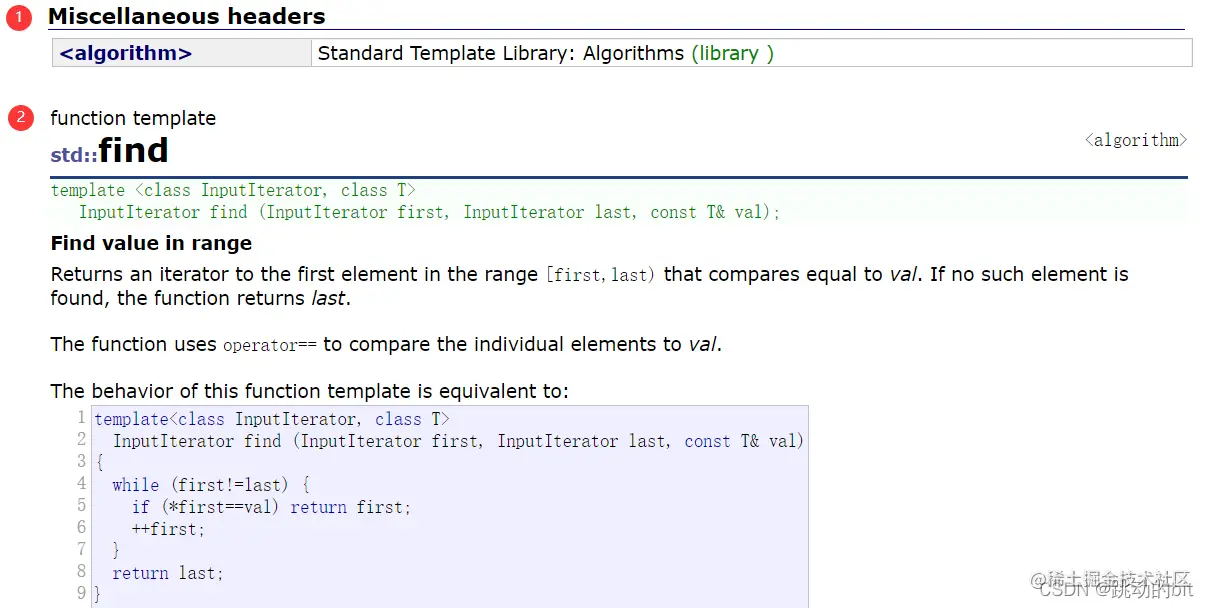The width and height of the screenshot is (1209, 608).
Task: Click the '[first,last)' range text
Action: [601, 275]
